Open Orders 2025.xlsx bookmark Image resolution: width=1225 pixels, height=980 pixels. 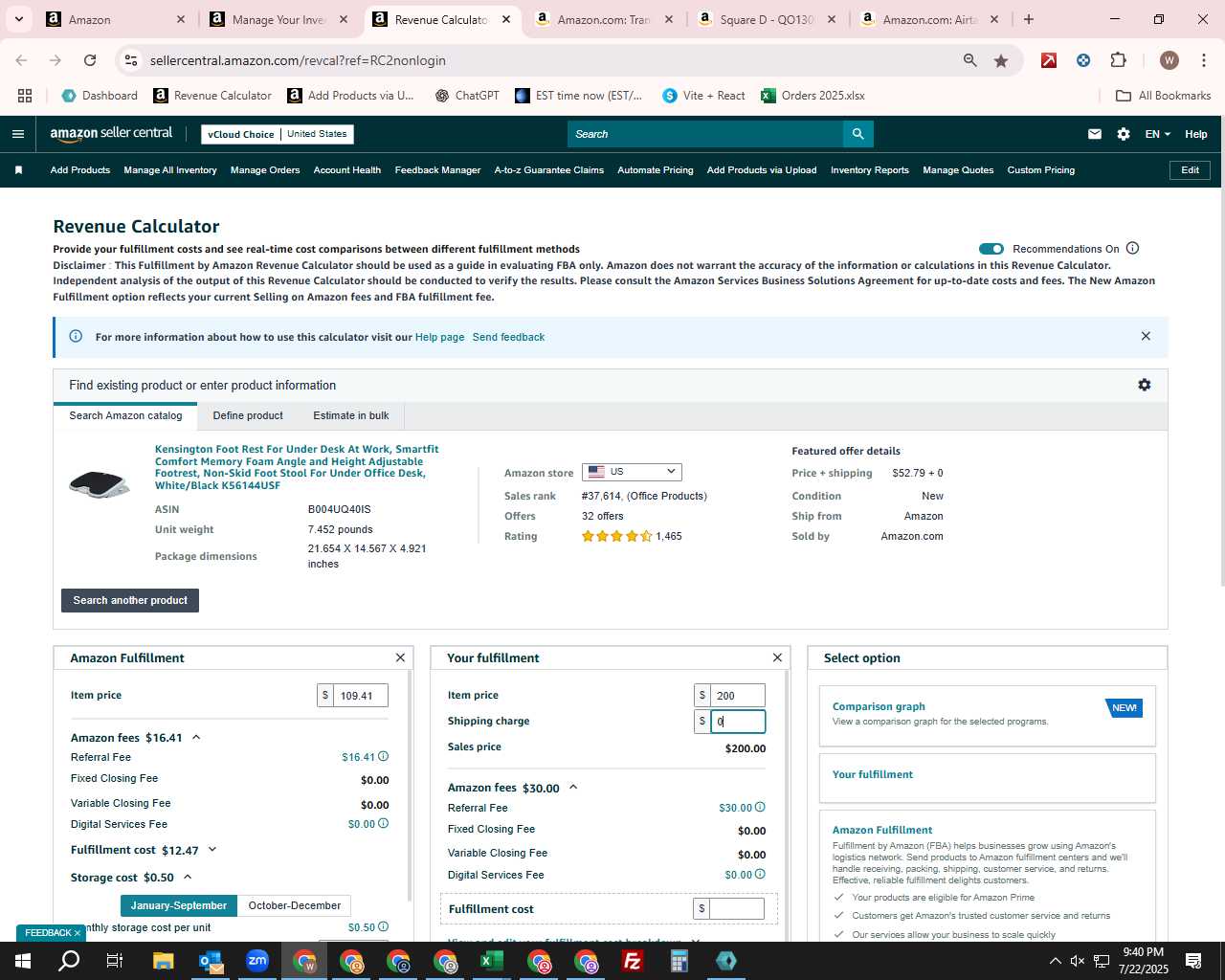[813, 96]
